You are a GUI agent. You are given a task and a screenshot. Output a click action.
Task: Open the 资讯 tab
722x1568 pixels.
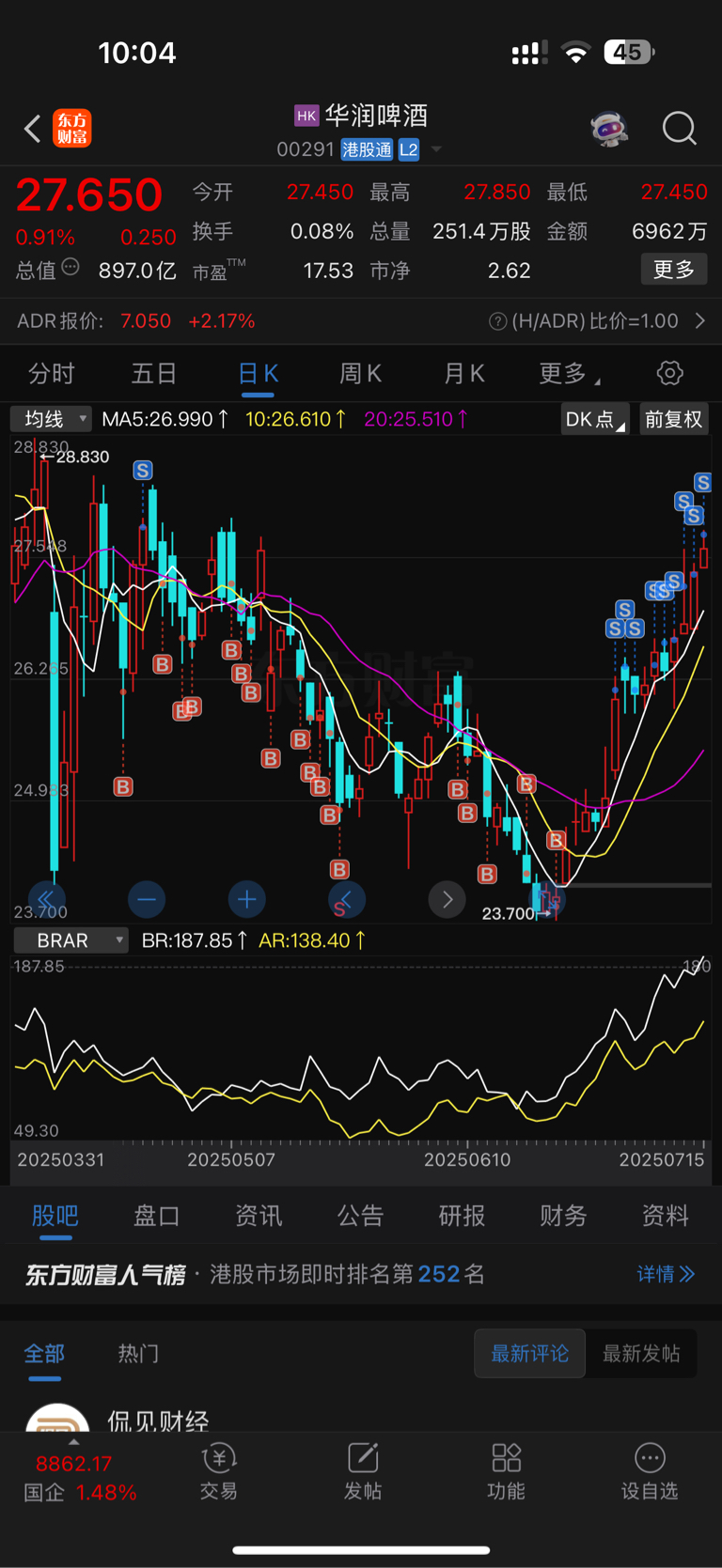(259, 1216)
